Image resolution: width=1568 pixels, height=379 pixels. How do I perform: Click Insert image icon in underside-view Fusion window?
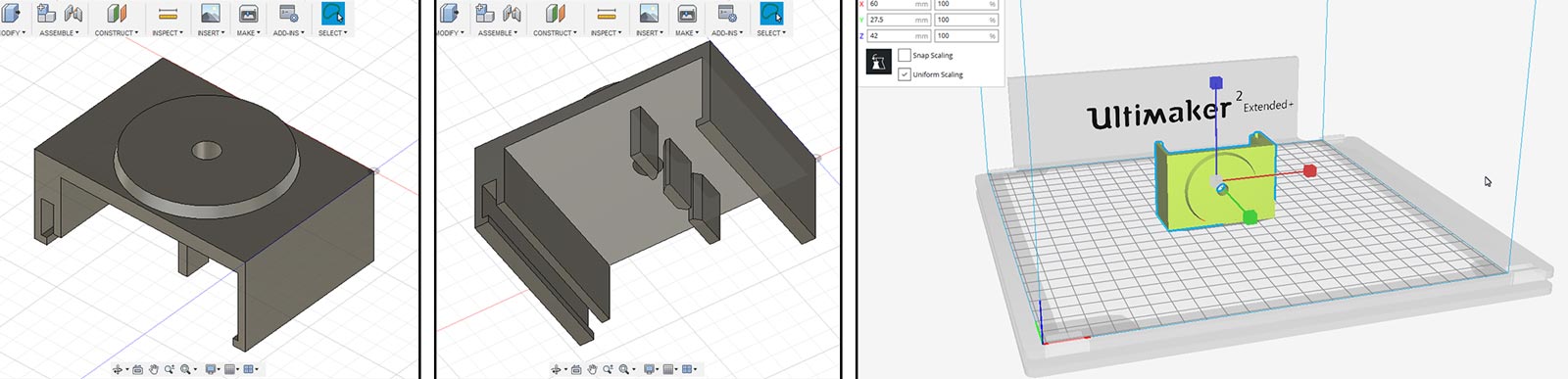649,13
